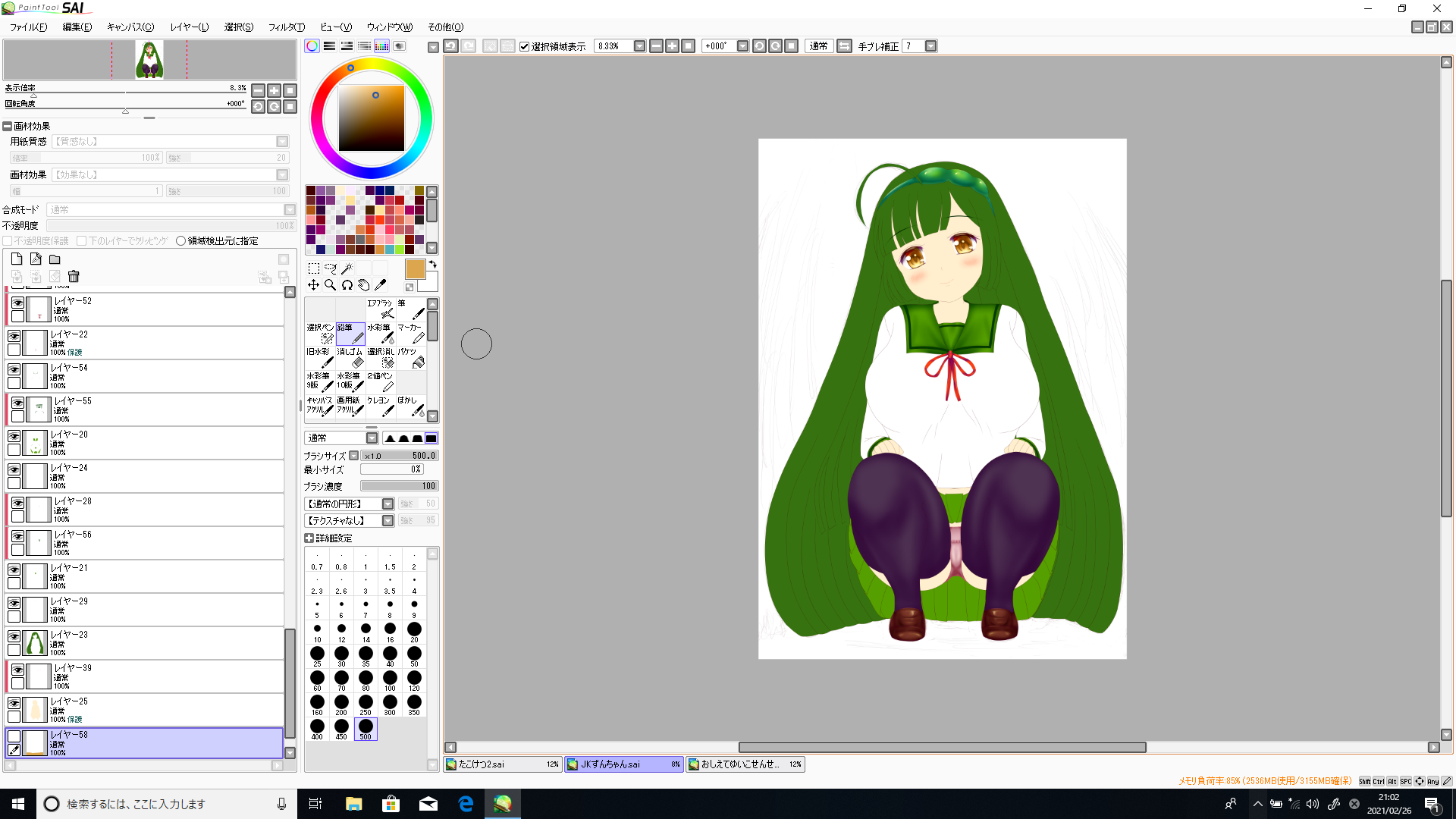Open the 合成モード blend mode dropdown

290,210
